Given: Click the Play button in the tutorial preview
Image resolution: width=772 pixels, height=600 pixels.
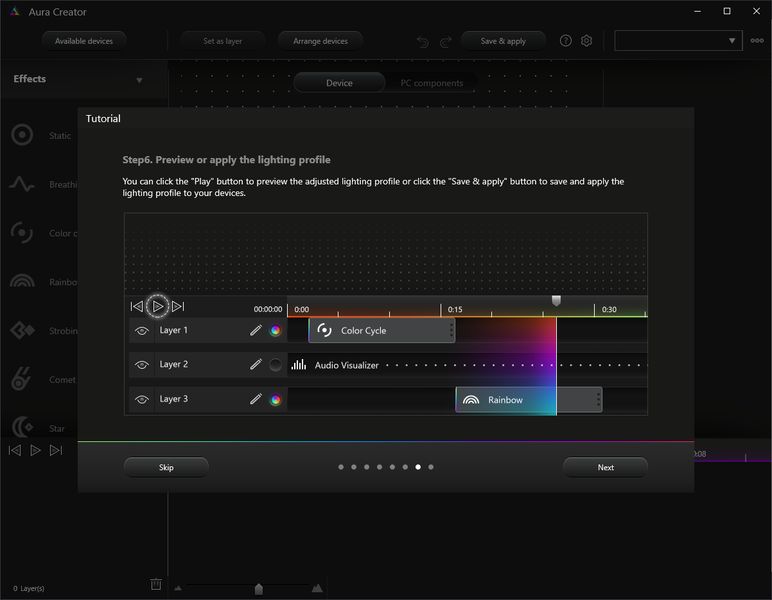Looking at the screenshot, I should tap(158, 307).
